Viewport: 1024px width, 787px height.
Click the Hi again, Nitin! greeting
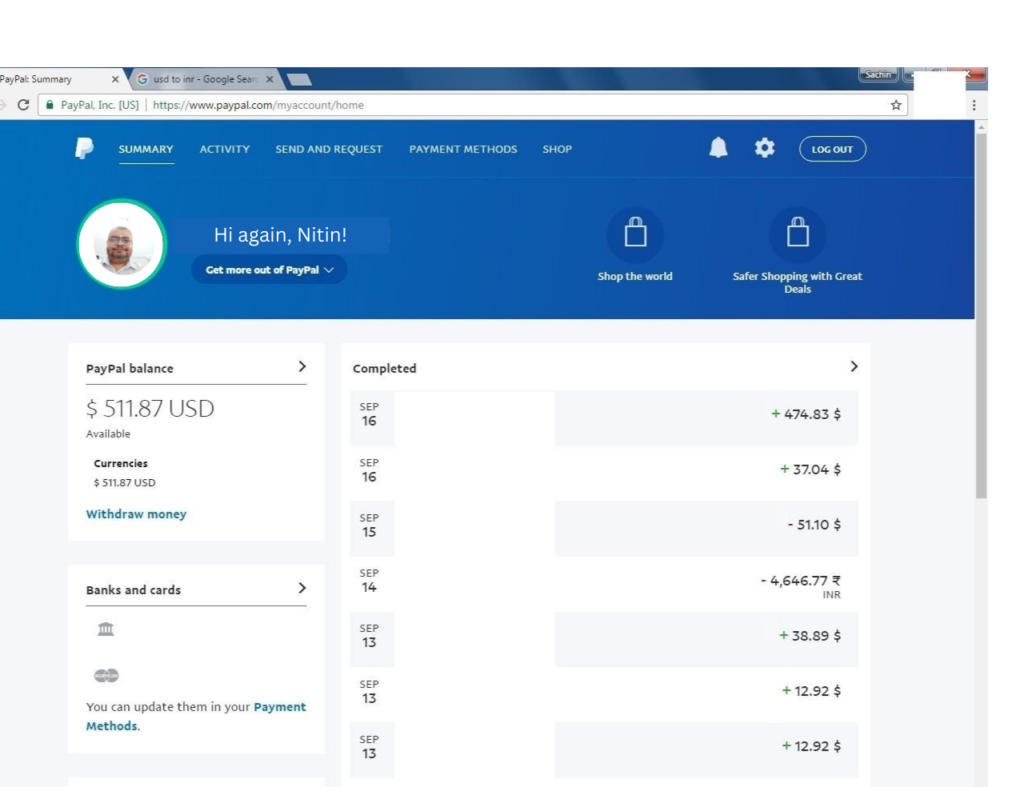(280, 234)
